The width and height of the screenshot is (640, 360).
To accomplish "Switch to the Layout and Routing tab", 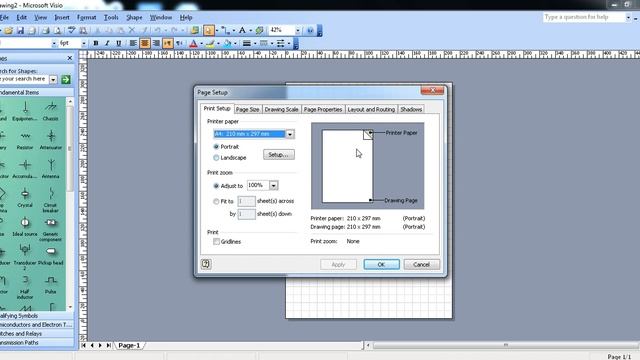I will pyautogui.click(x=371, y=109).
